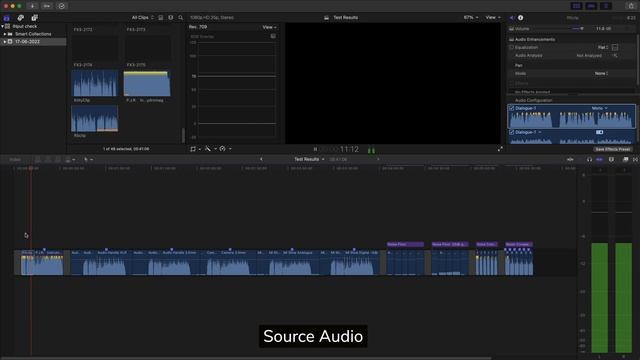Open the Pan Mode None dropdown
Viewport: 640px width, 360px height.
click(601, 73)
